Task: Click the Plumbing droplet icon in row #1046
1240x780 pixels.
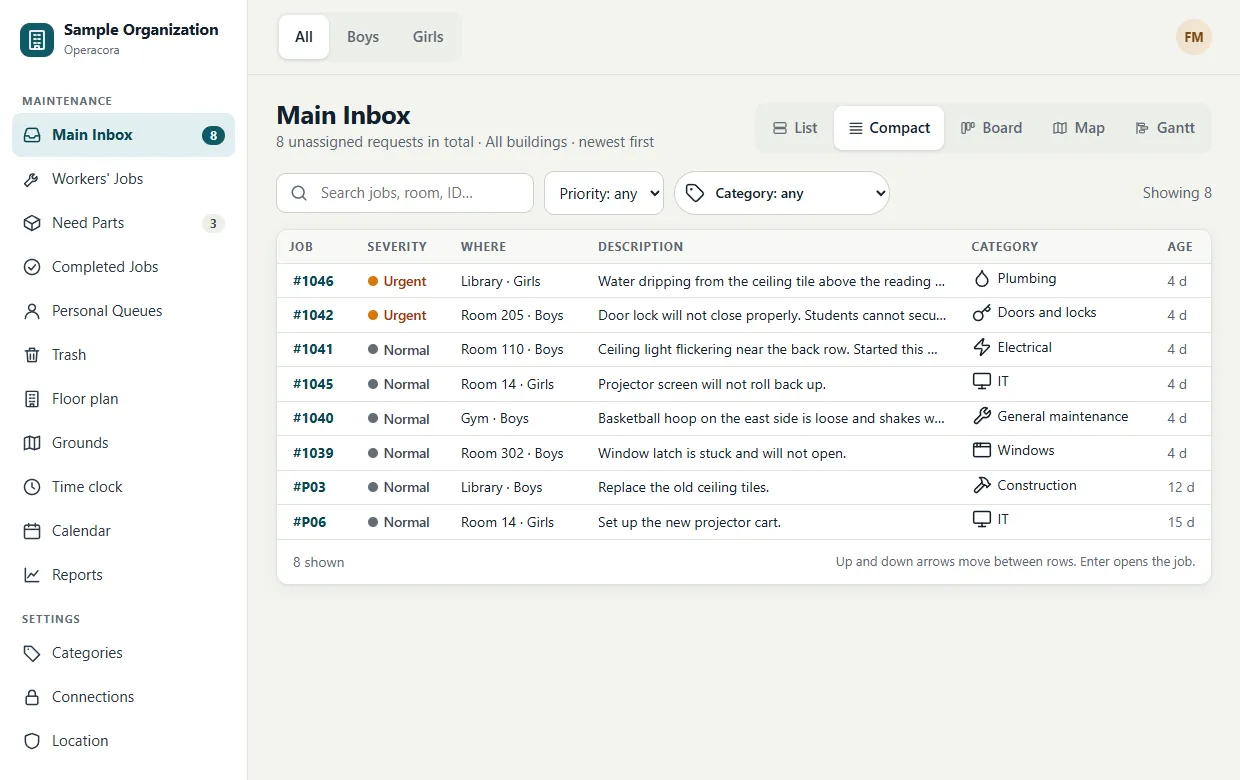Action: [982, 279]
